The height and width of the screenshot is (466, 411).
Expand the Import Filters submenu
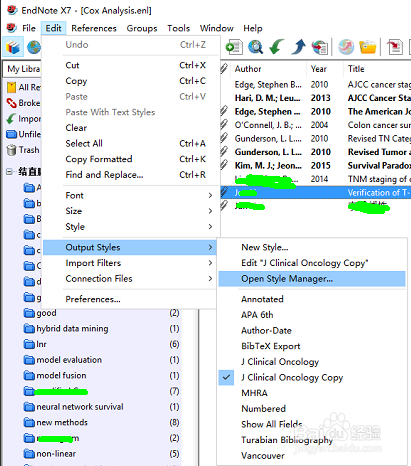131,263
